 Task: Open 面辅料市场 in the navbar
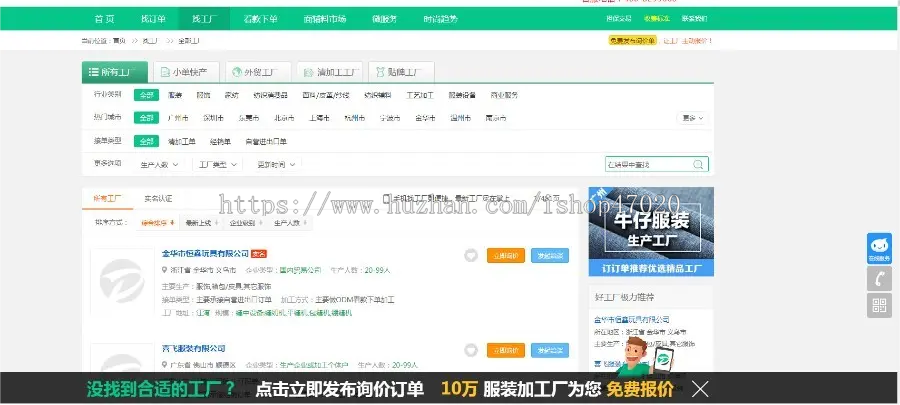click(325, 19)
